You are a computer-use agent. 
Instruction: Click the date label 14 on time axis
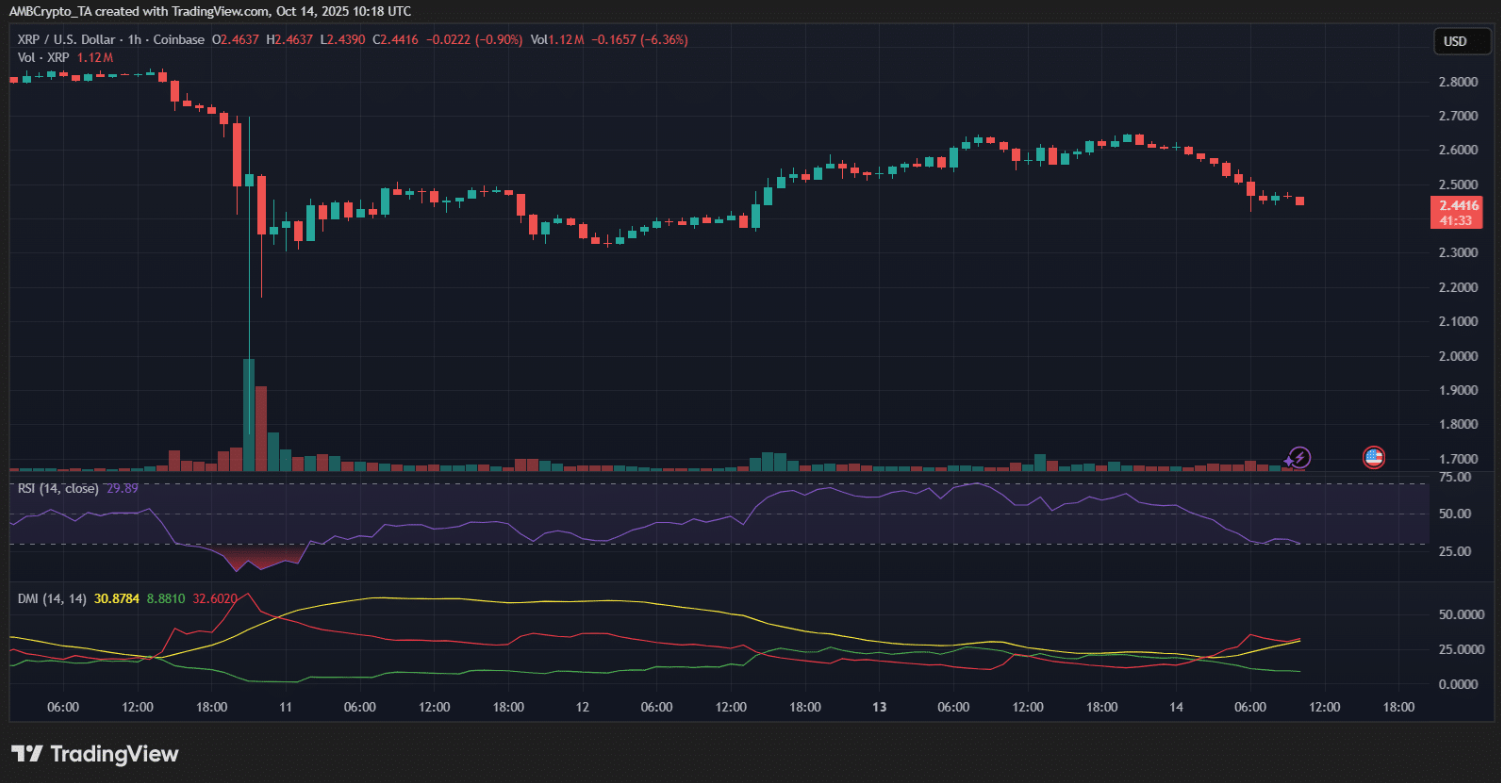click(1176, 707)
